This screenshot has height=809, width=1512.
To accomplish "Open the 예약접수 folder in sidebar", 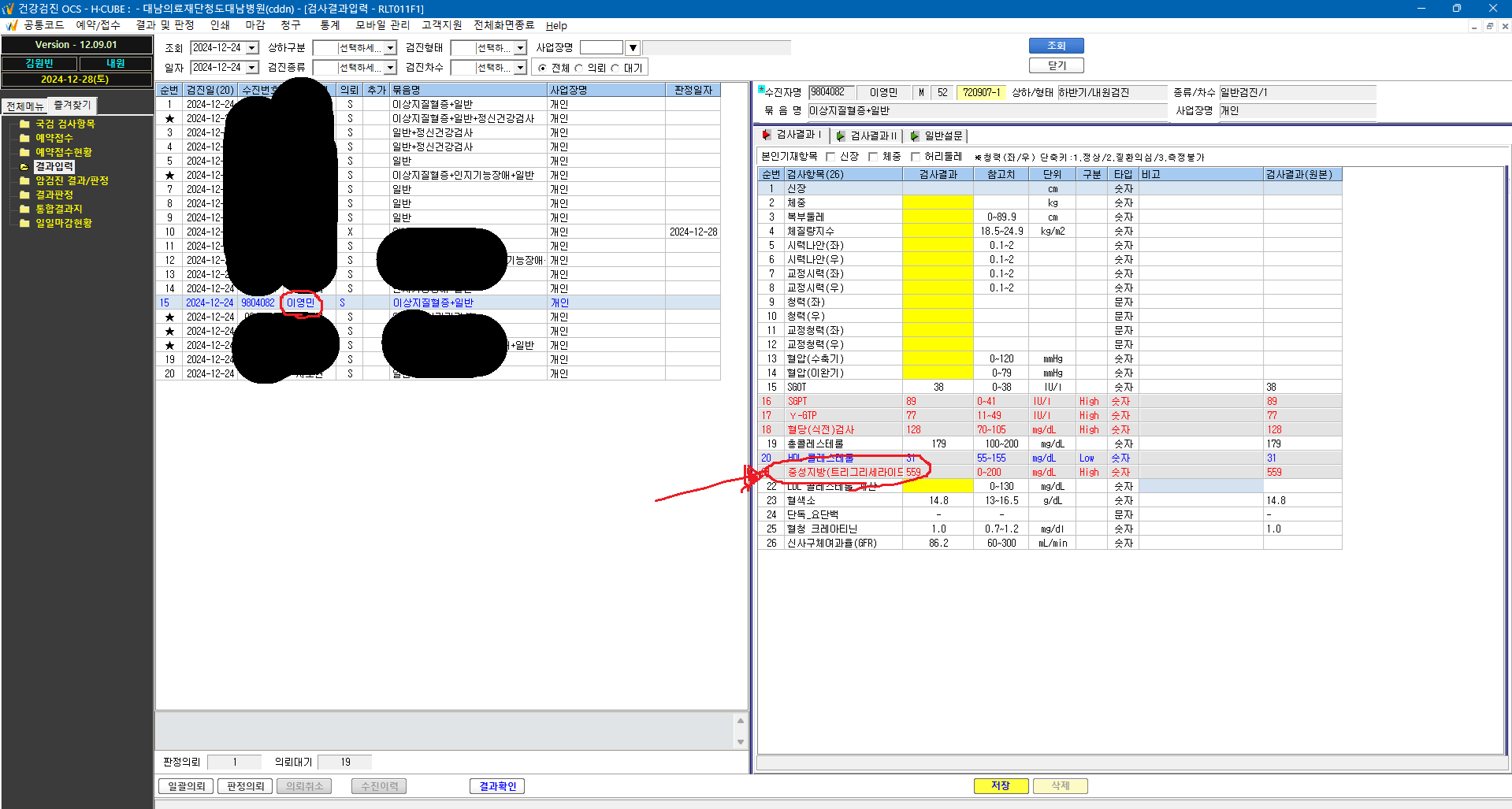I will pyautogui.click(x=54, y=138).
